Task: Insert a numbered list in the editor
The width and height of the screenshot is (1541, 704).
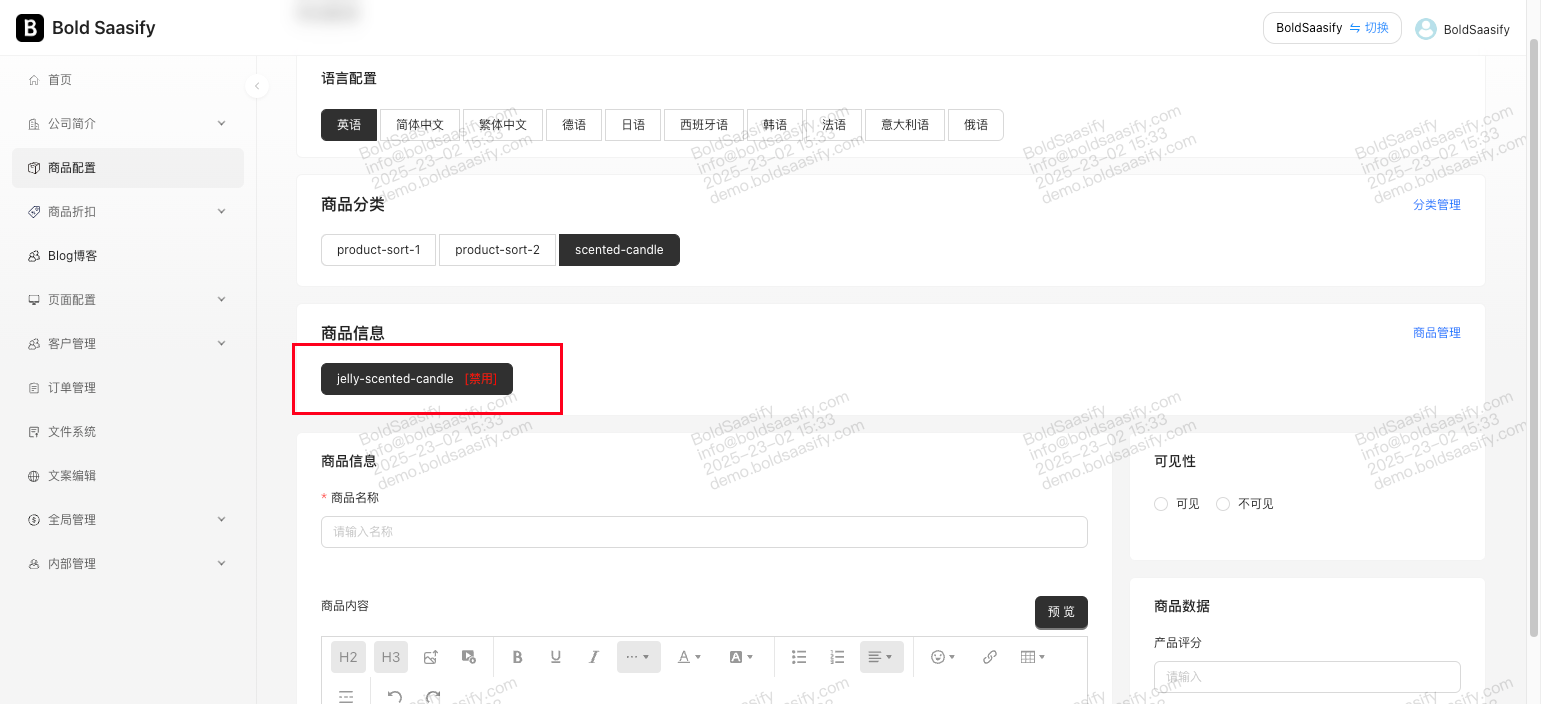Action: tap(838, 657)
